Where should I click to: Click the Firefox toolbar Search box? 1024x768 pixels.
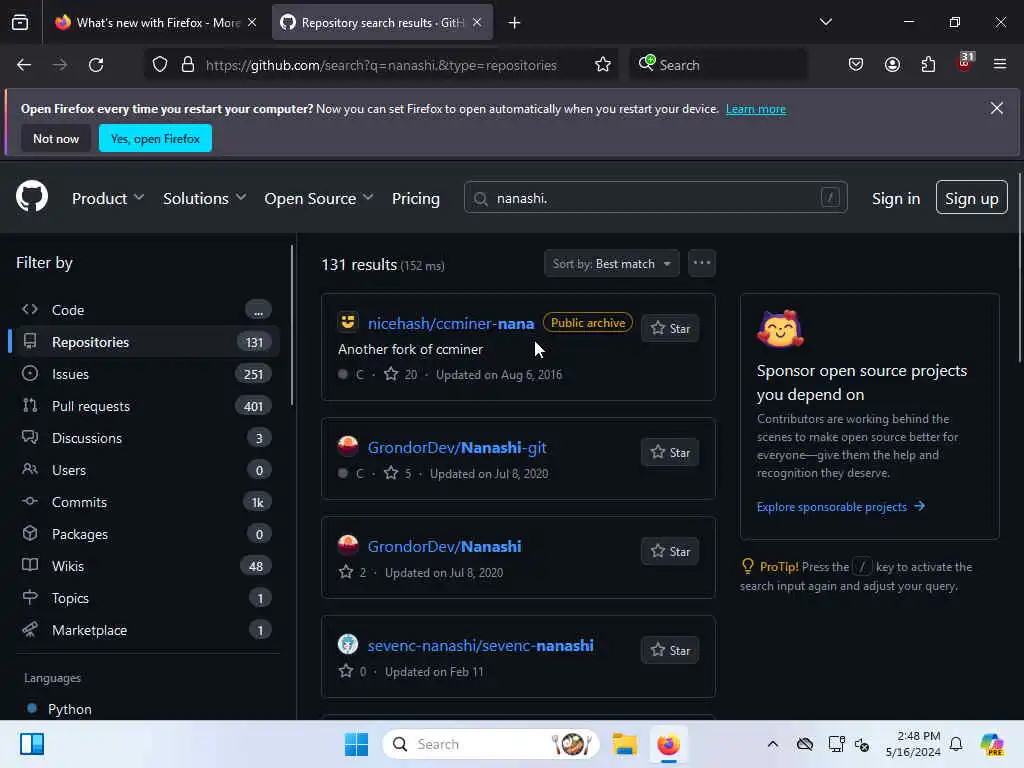point(718,65)
